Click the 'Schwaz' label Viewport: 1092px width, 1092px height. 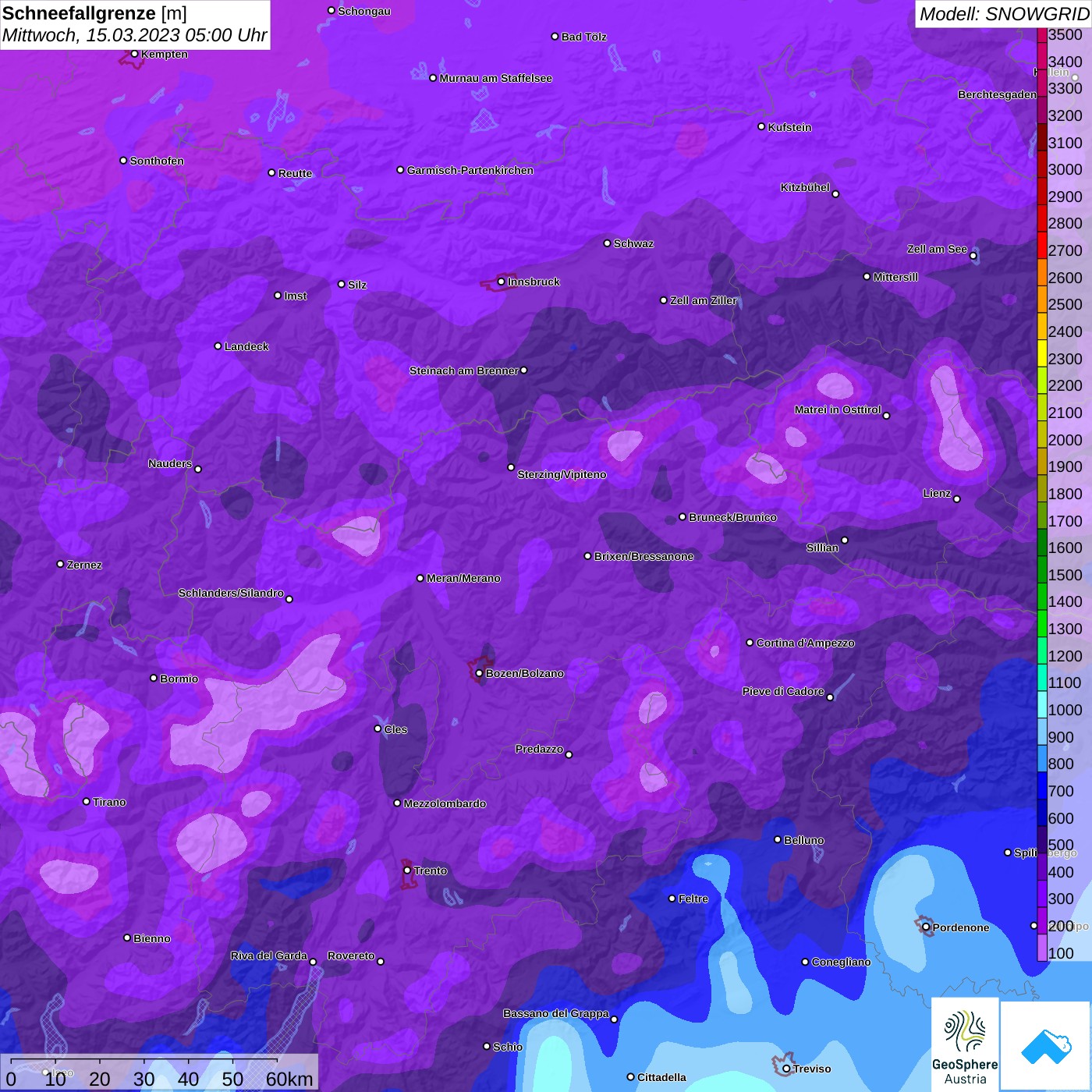click(x=633, y=243)
